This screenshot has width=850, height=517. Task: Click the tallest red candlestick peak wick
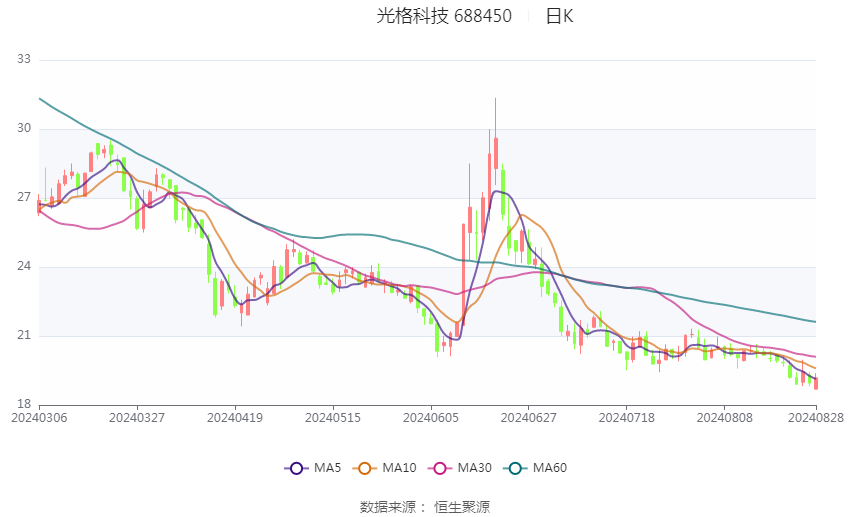[x=495, y=117]
